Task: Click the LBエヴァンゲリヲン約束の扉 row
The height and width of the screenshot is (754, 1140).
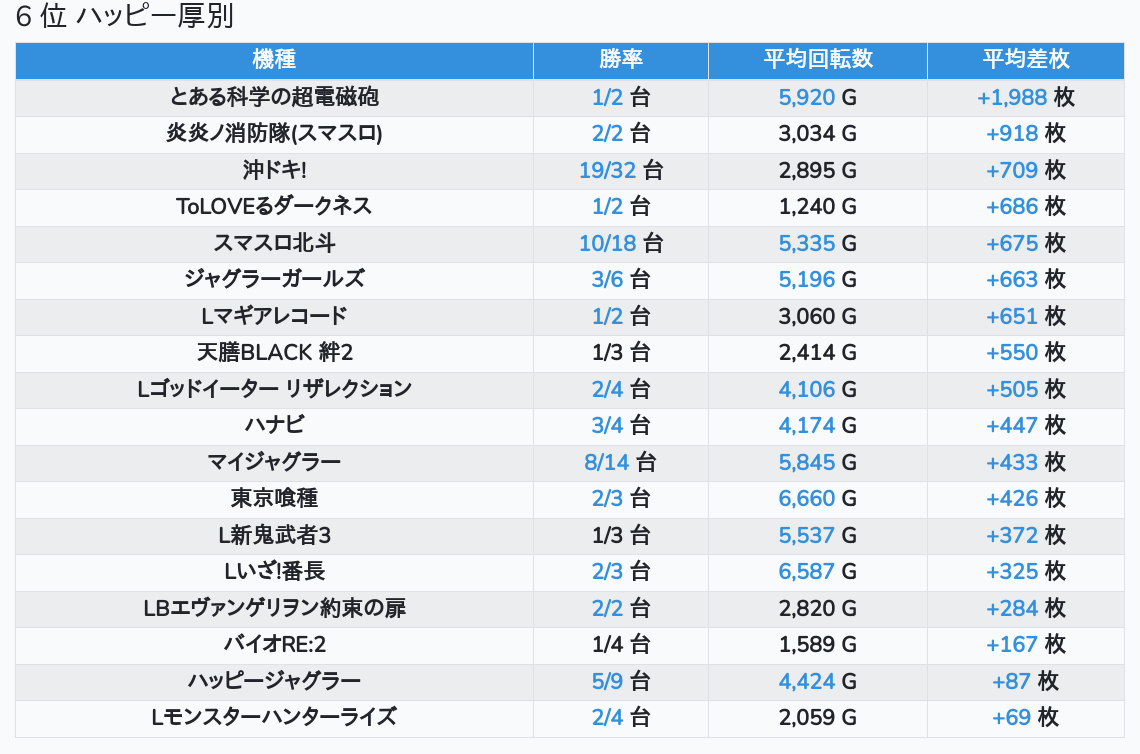Action: [274, 608]
